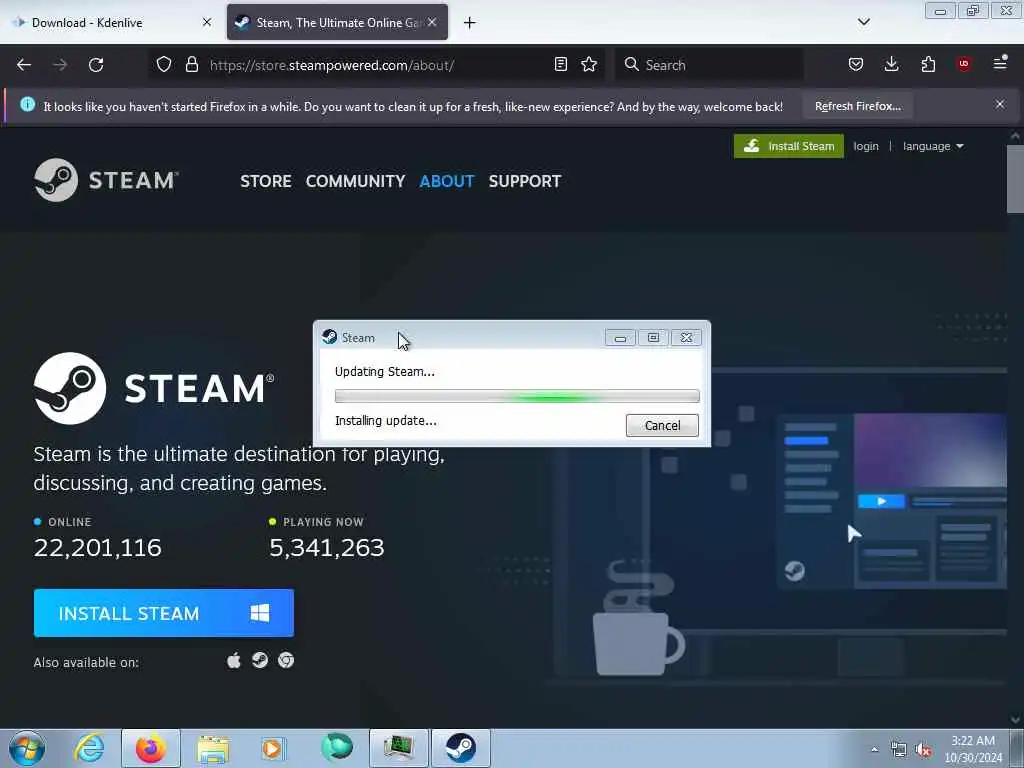The image size is (1024, 768).
Task: Switch to Firefox in the taskbar
Action: pyautogui.click(x=151, y=748)
